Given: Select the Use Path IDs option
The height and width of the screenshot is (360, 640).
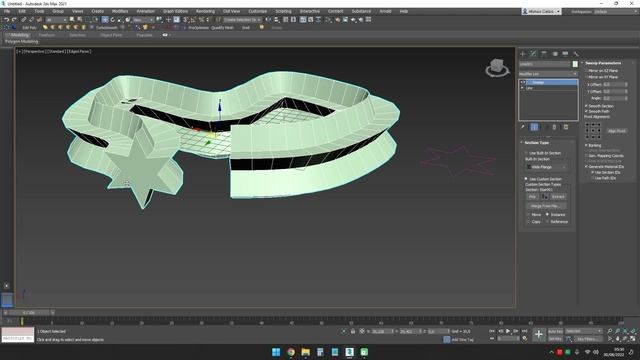Looking at the screenshot, I should (x=593, y=178).
